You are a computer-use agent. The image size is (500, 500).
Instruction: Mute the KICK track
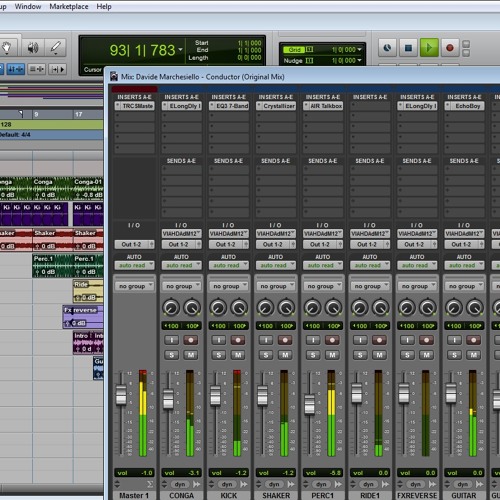[x=238, y=355]
